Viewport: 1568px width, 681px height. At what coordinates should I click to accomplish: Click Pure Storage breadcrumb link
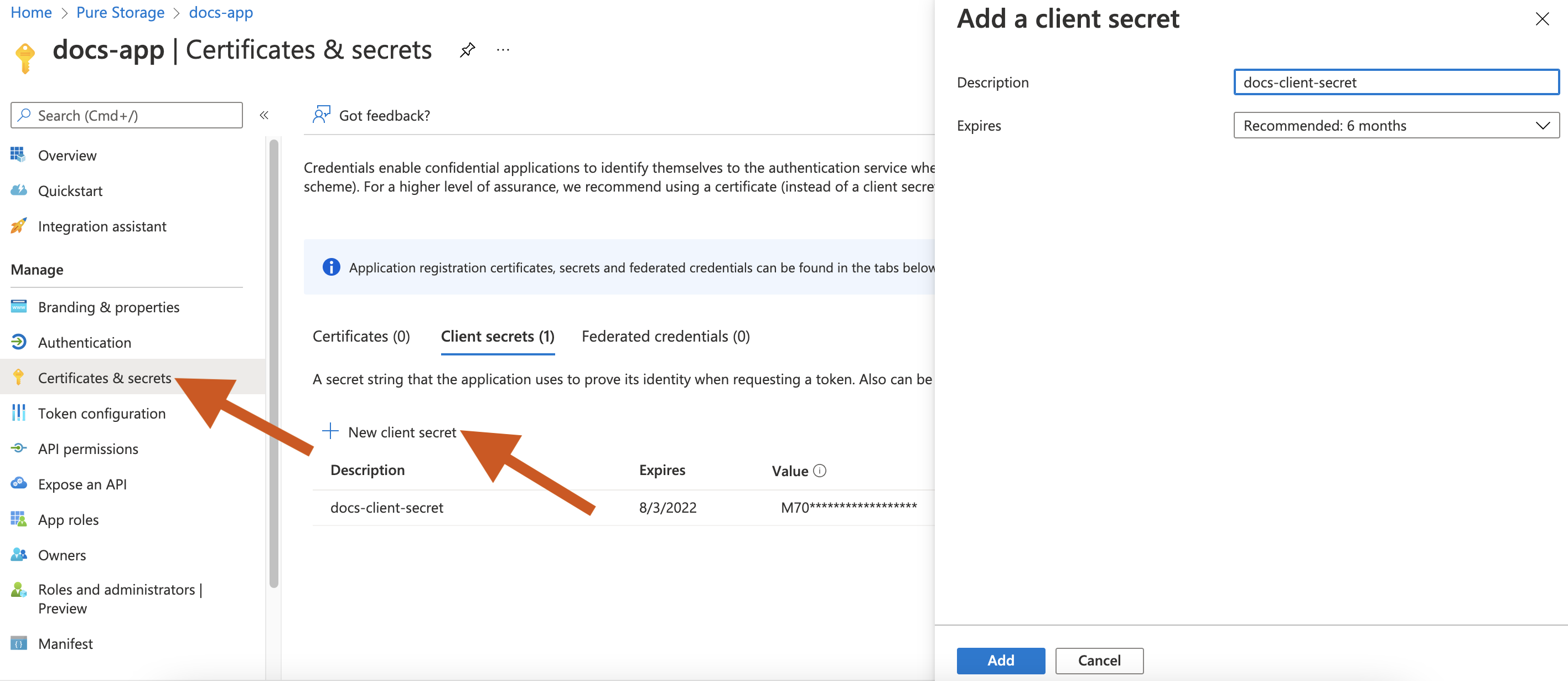(x=120, y=12)
